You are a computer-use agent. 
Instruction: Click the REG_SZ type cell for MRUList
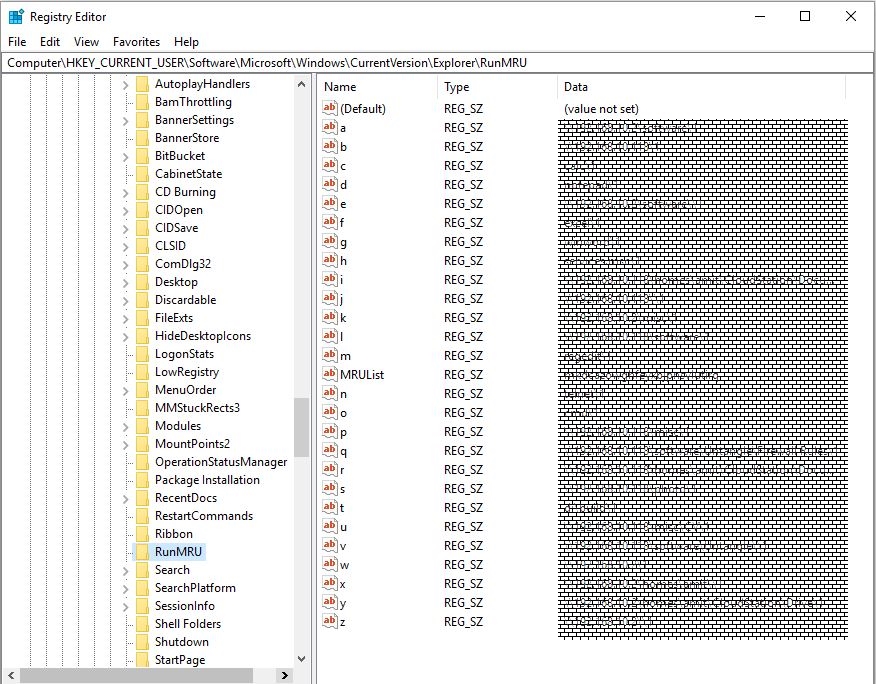coord(463,375)
